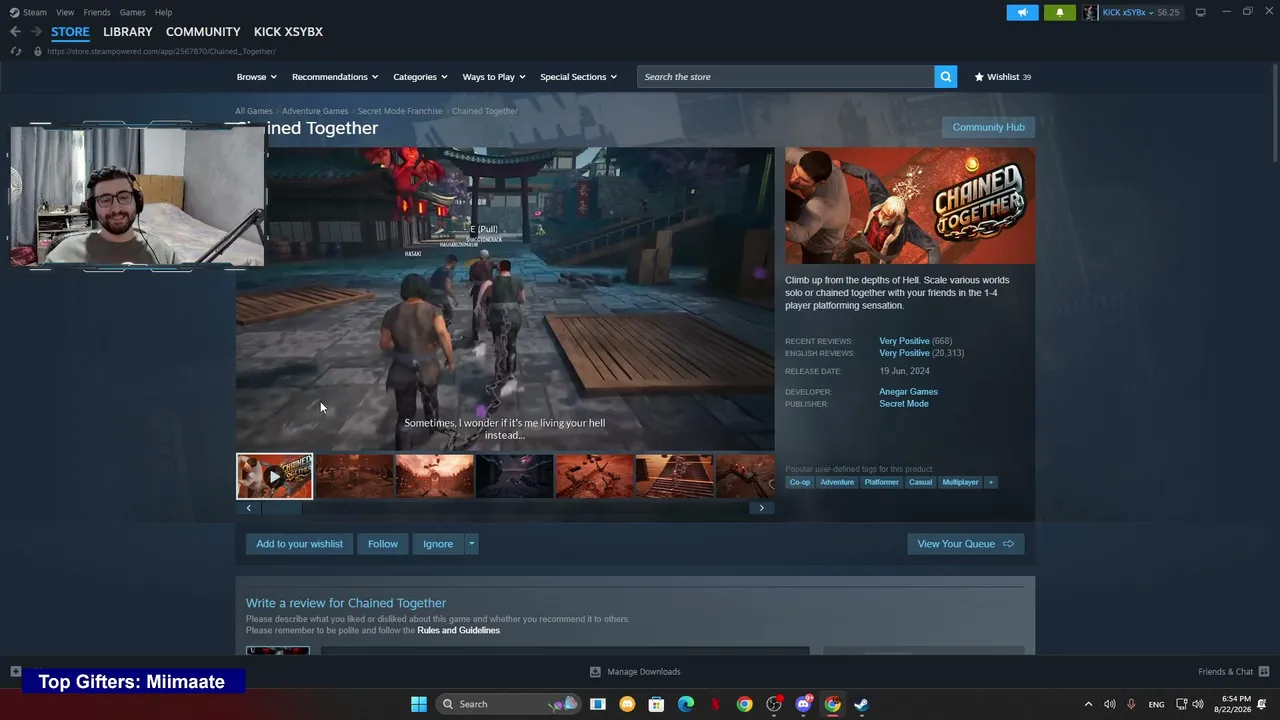1280x720 pixels.
Task: Expand the Special Sections dropdown
Action: tap(579, 77)
